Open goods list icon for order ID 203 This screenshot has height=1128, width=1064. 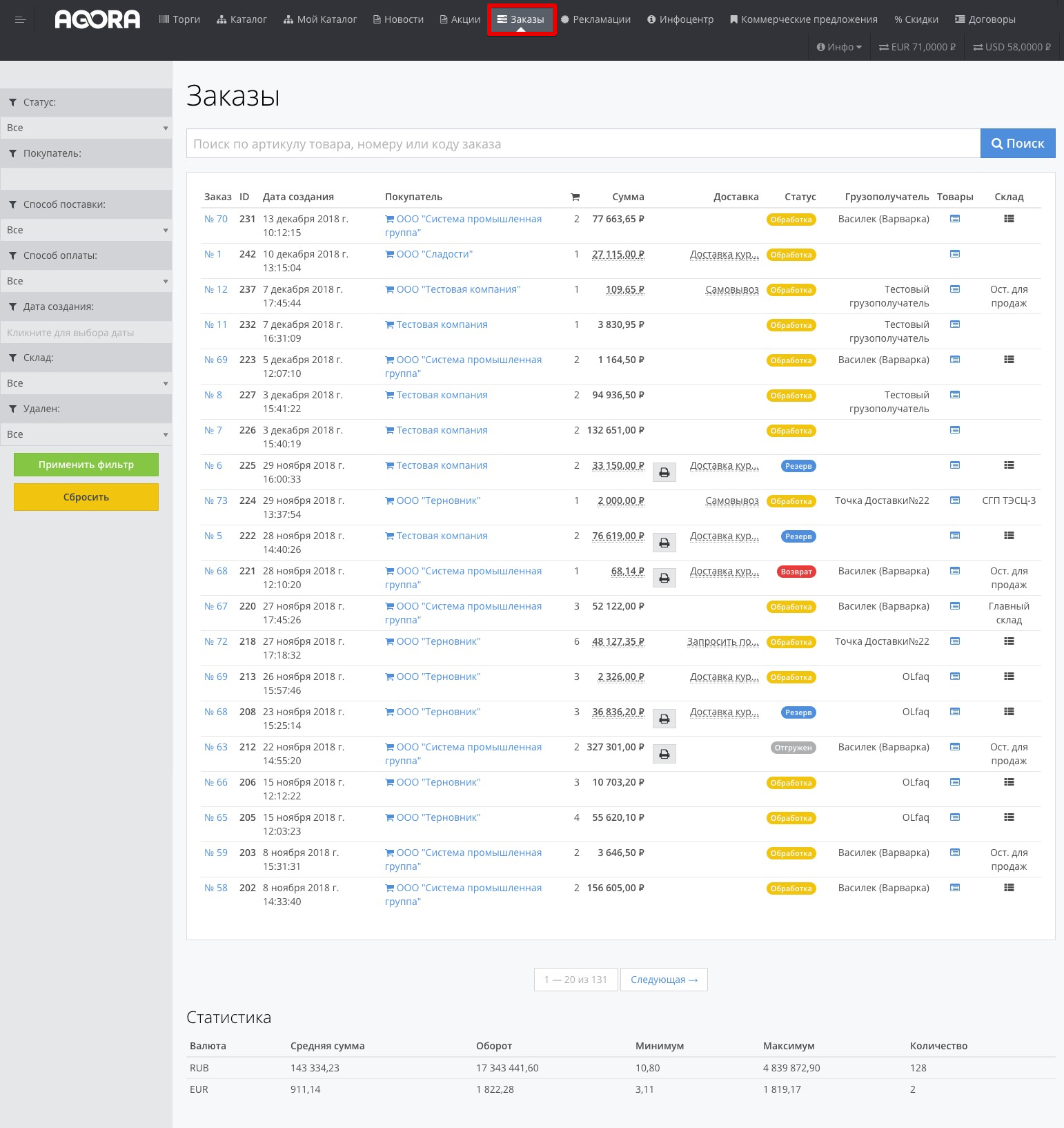point(955,853)
